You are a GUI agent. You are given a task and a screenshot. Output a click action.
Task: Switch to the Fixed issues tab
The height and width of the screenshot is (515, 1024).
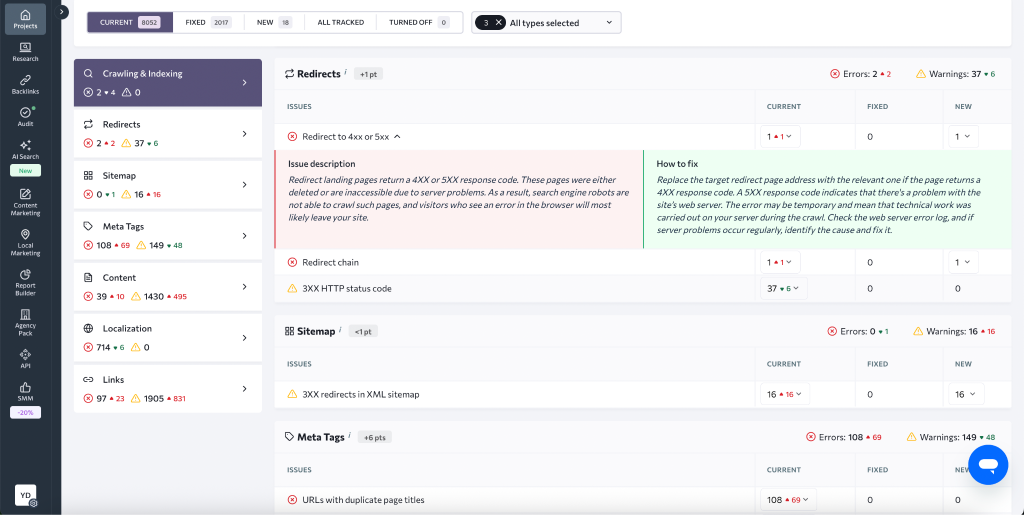(x=207, y=22)
